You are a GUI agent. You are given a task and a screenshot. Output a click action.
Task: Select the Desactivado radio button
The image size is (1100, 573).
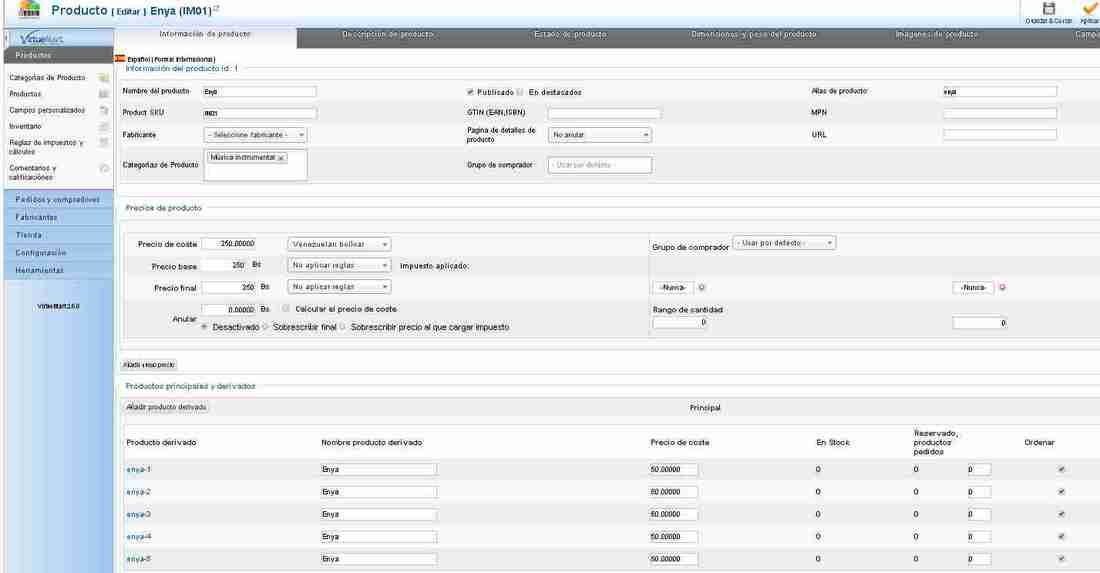tap(204, 328)
